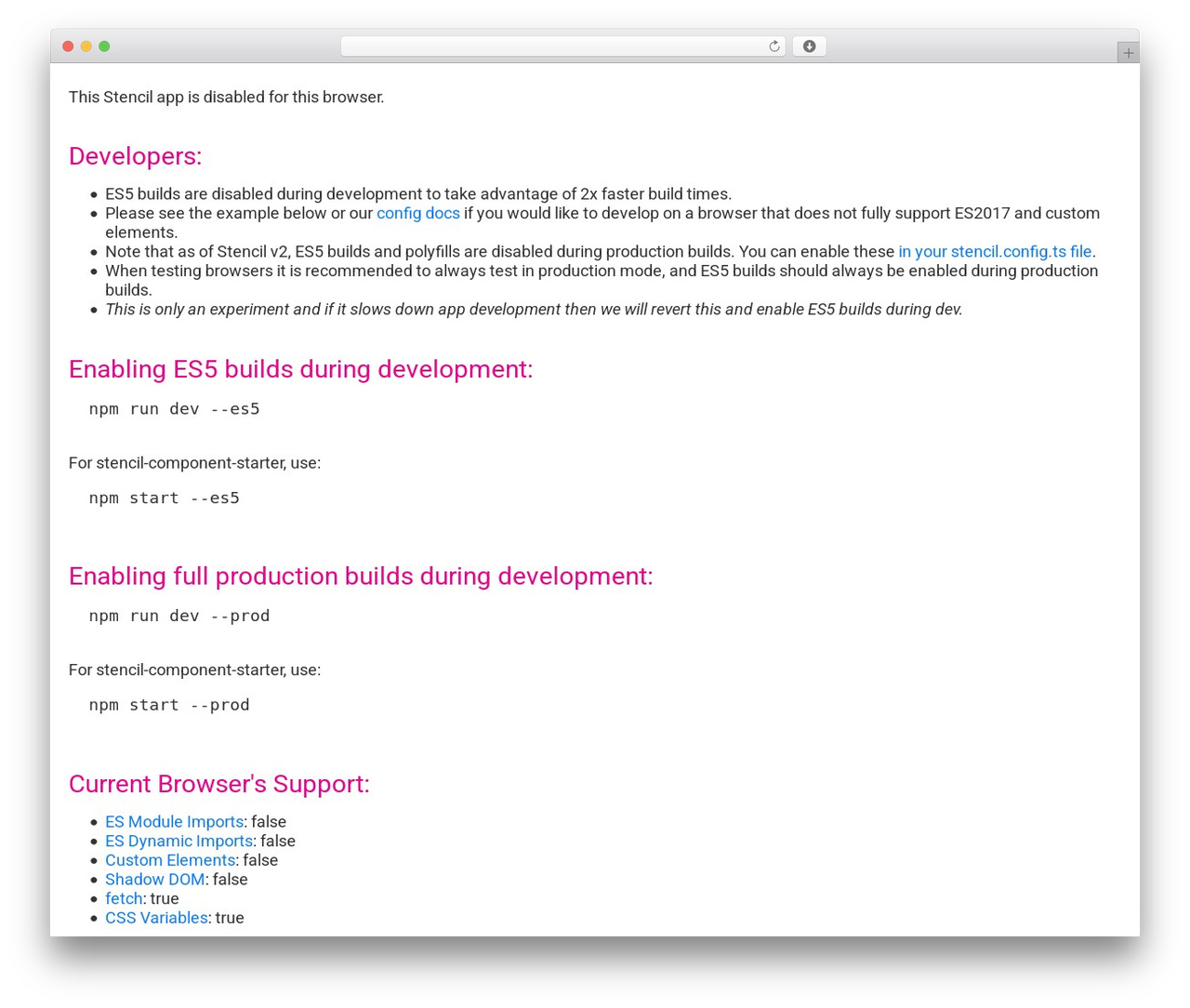Click the 'npm start --prod' command text
Image resolution: width=1190 pixels, height=1008 pixels.
169,706
